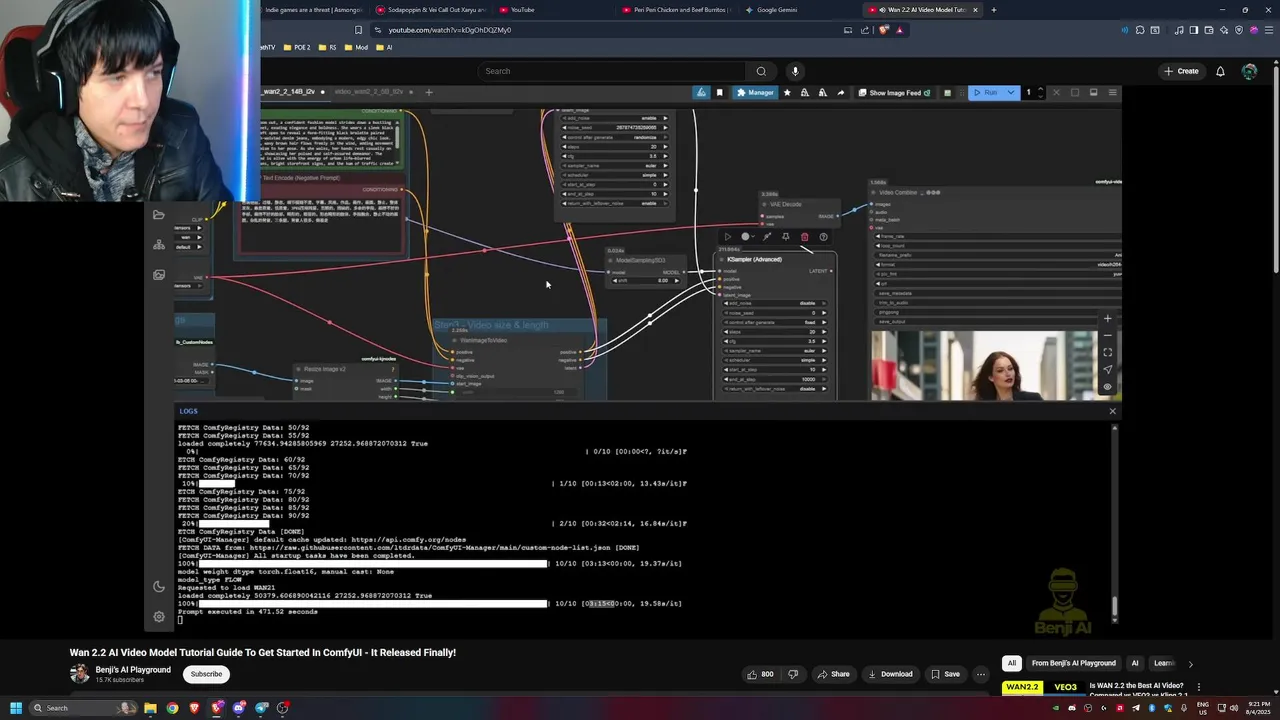Zoom in with the canvas plus button
This screenshot has width=1280, height=720.
(x=1107, y=318)
